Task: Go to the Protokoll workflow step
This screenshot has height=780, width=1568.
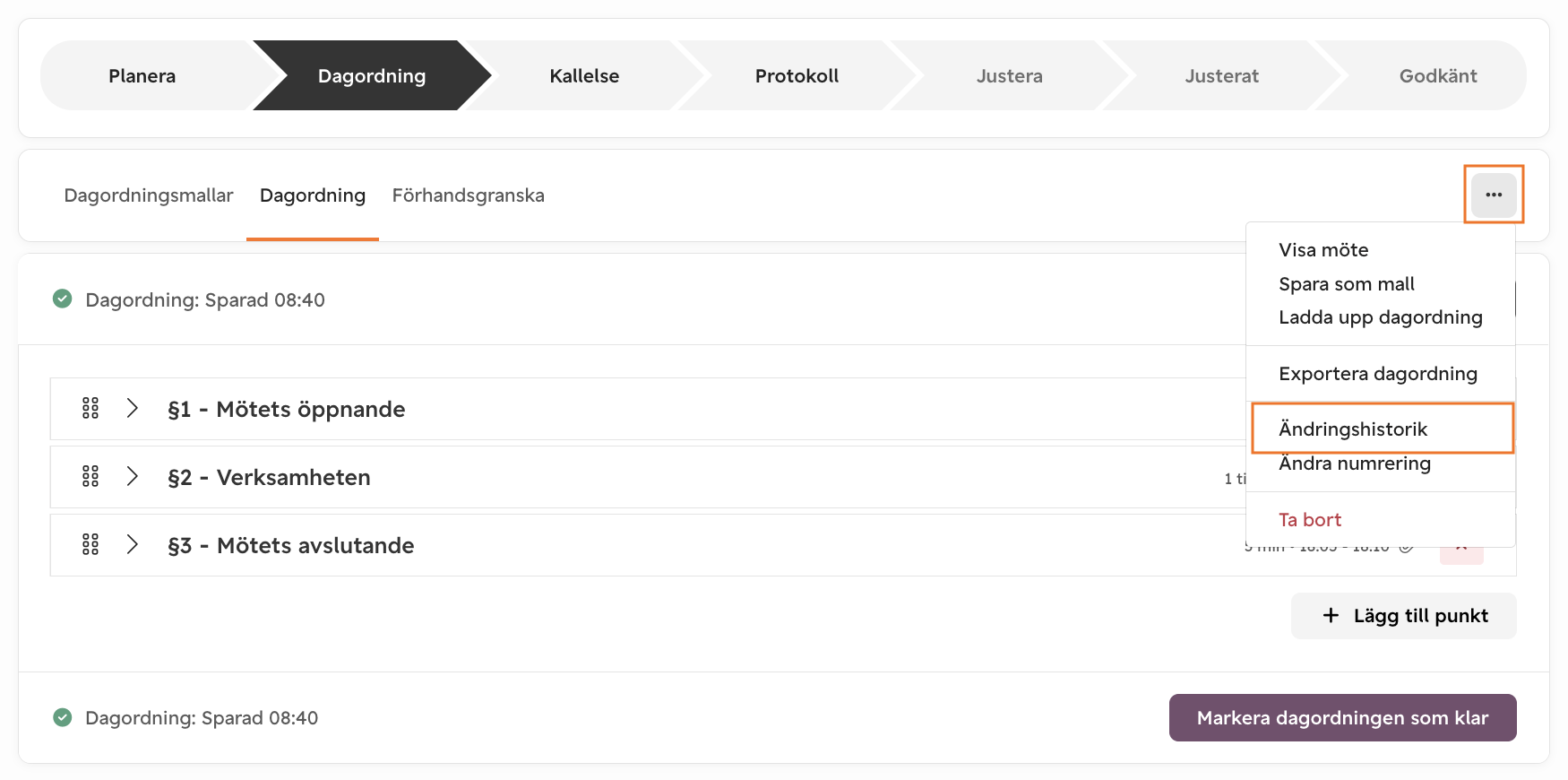Action: pyautogui.click(x=797, y=76)
